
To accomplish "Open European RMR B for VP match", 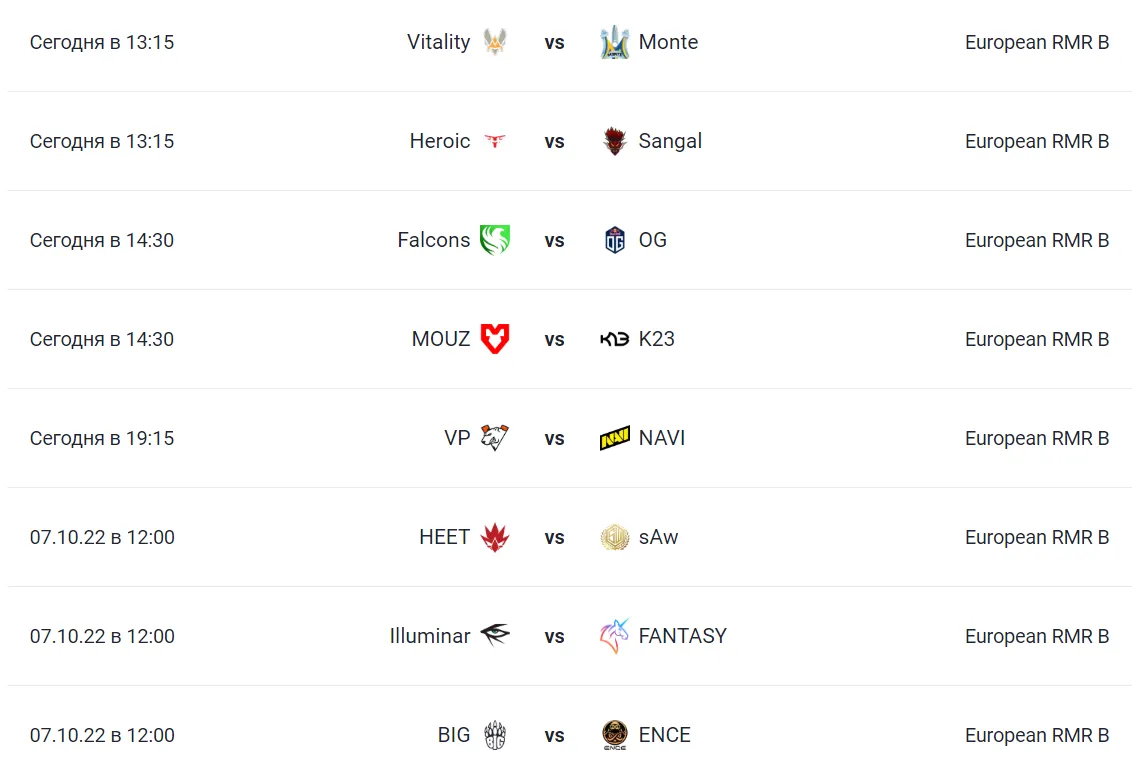I will coord(1037,438).
